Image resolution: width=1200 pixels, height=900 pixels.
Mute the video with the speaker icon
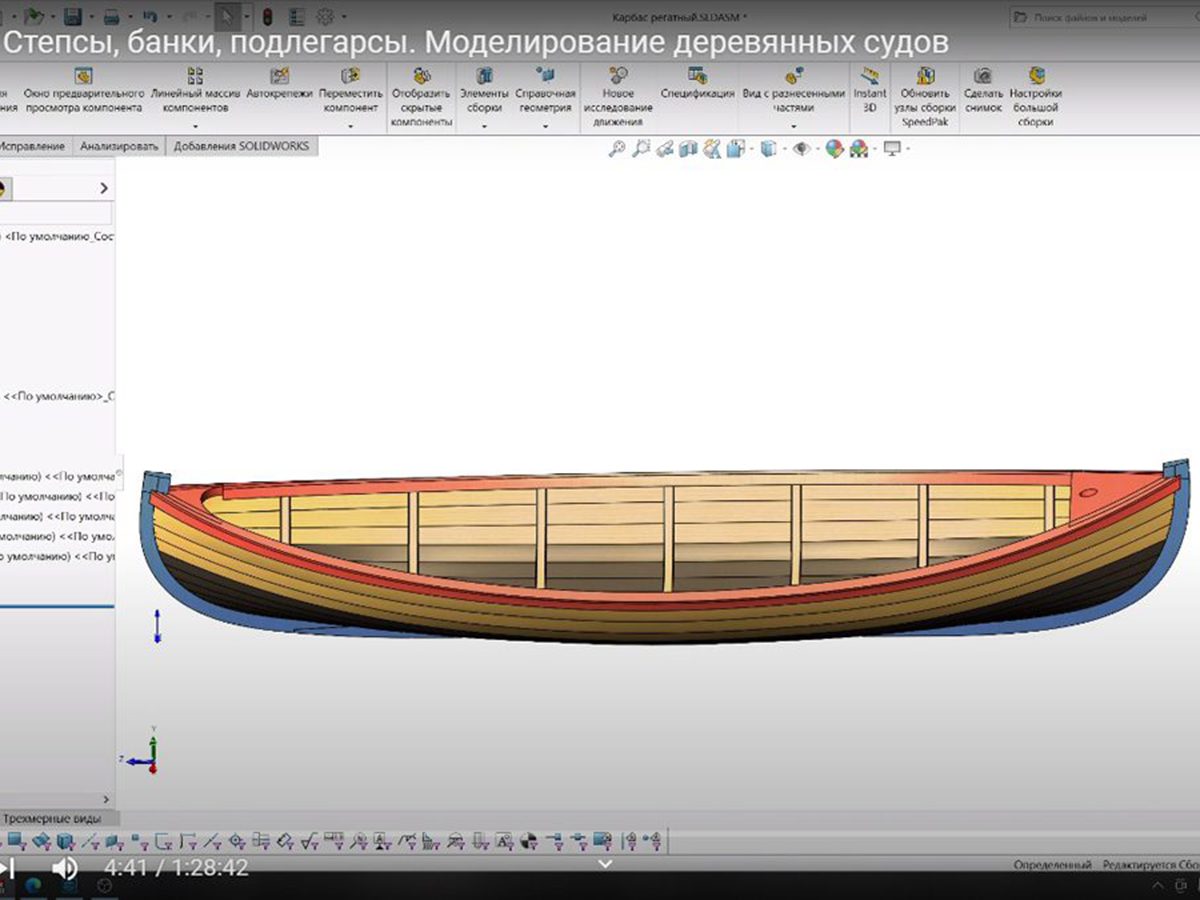point(65,867)
